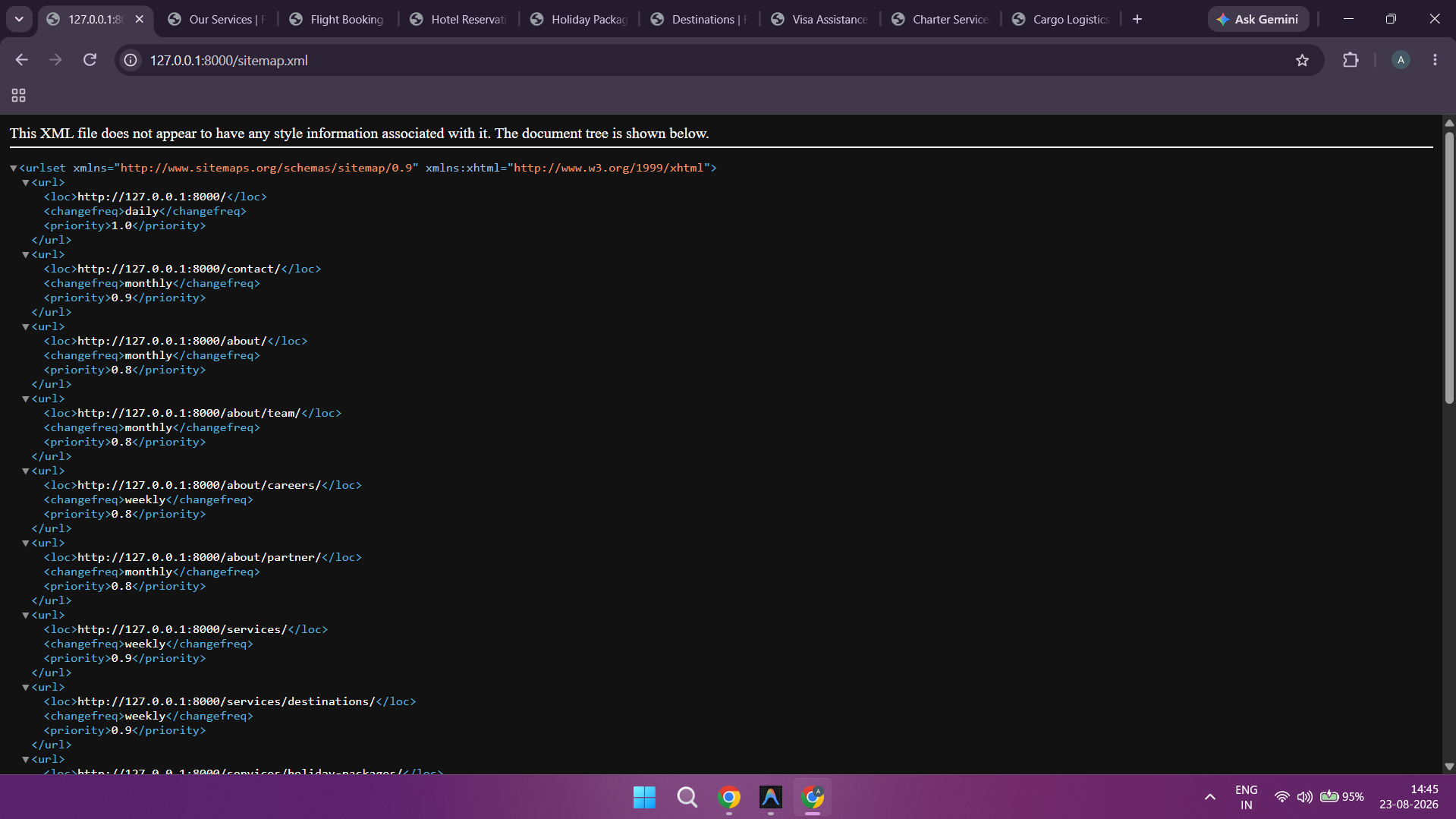This screenshot has height=819, width=1456.
Task: Collapse the url node containing /services/destinations/
Action: (x=26, y=687)
